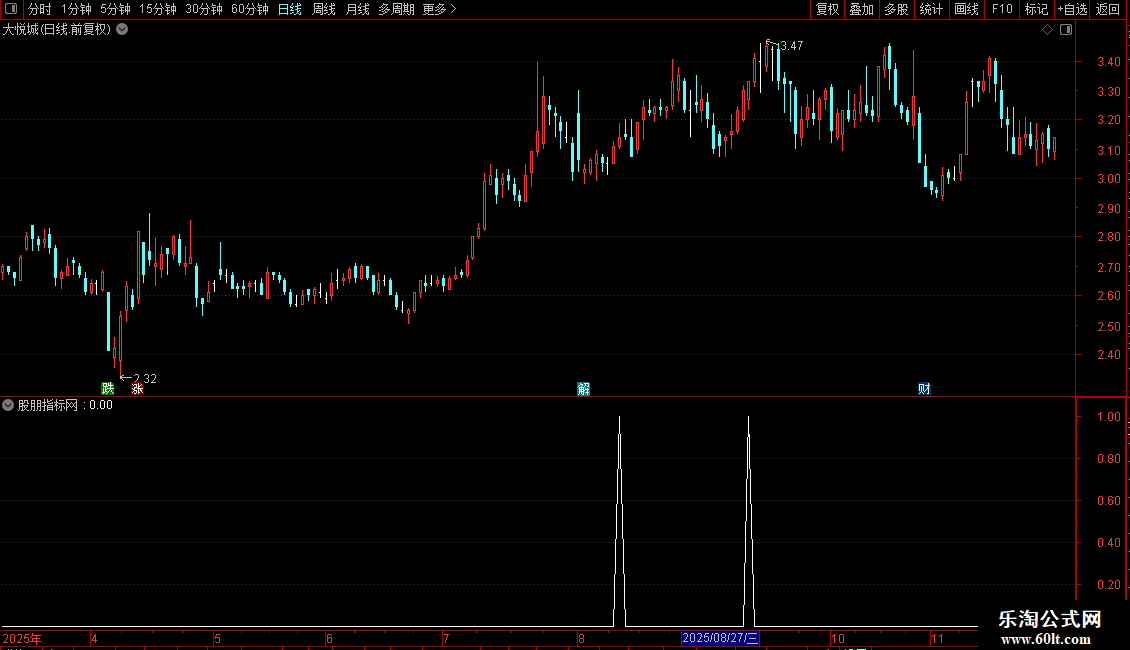The height and width of the screenshot is (650, 1130).
Task: Open F10 company info
Action: (x=1002, y=9)
